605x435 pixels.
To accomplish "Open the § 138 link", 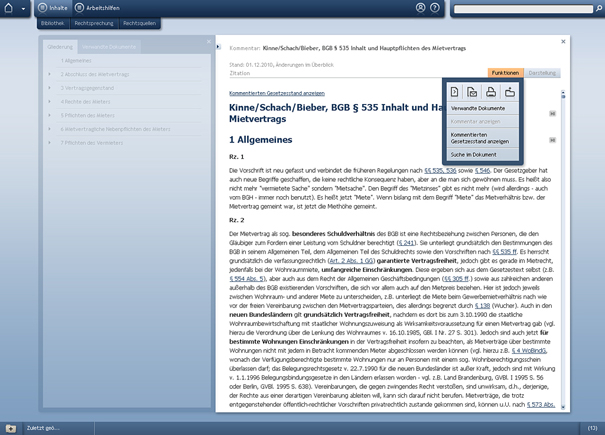I will 482,306.
